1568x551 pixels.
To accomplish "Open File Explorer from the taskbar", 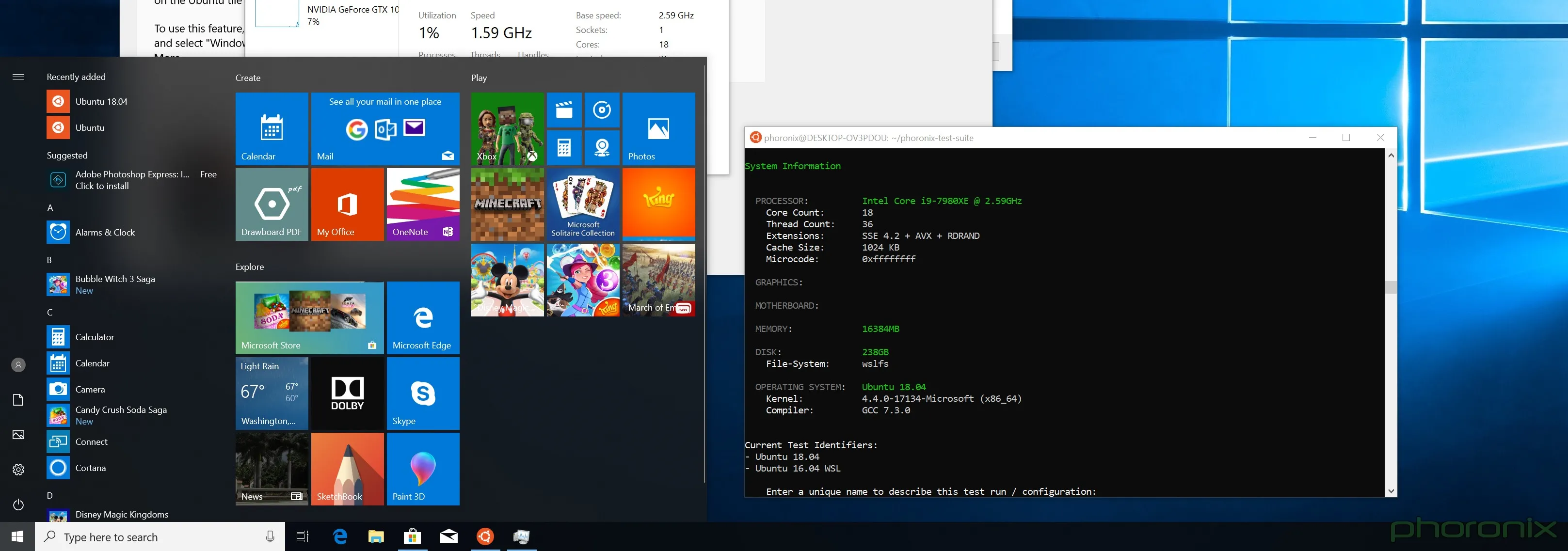I will [376, 536].
